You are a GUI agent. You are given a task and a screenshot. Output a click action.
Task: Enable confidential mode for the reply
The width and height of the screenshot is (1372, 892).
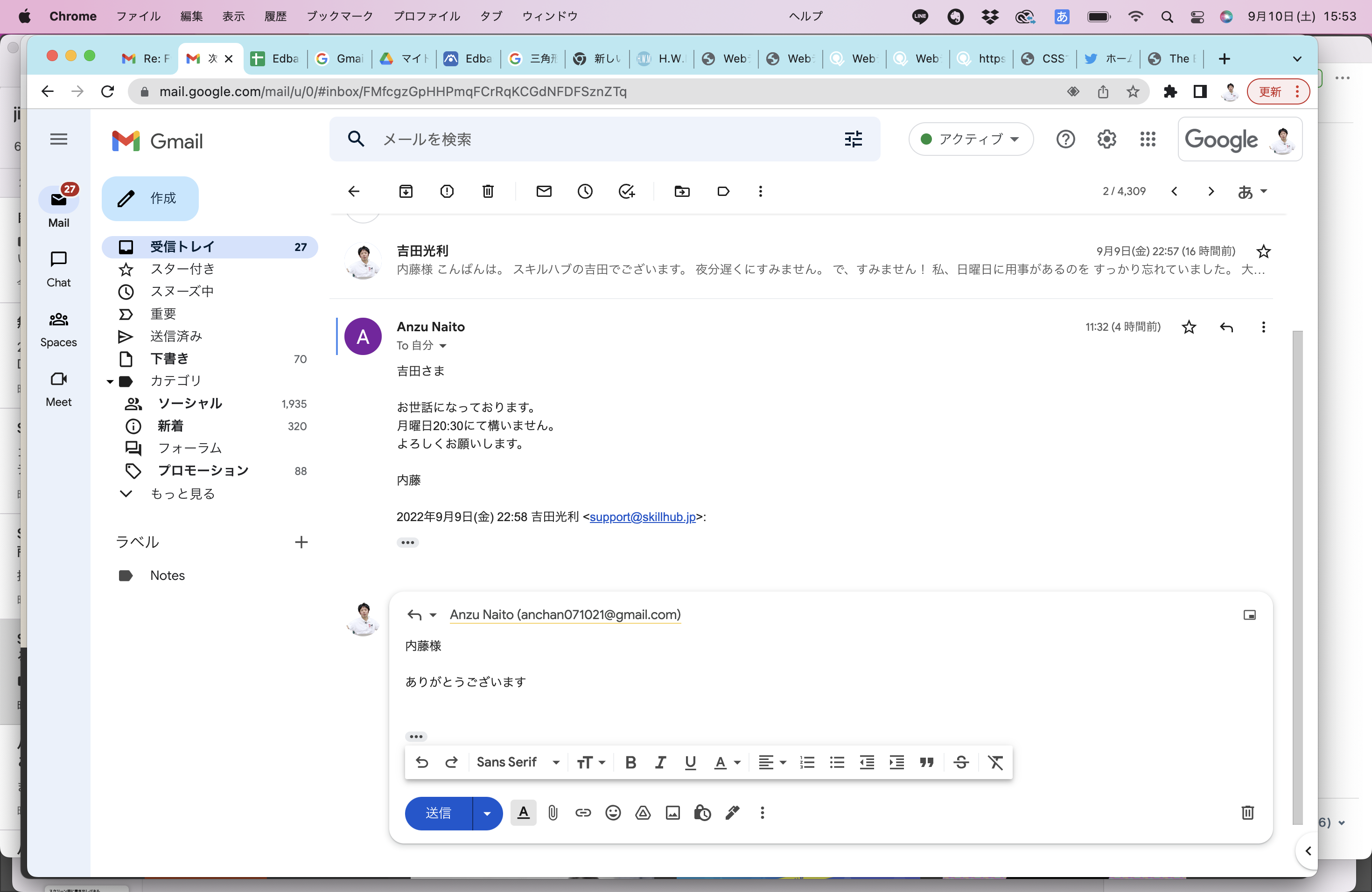pos(703,813)
